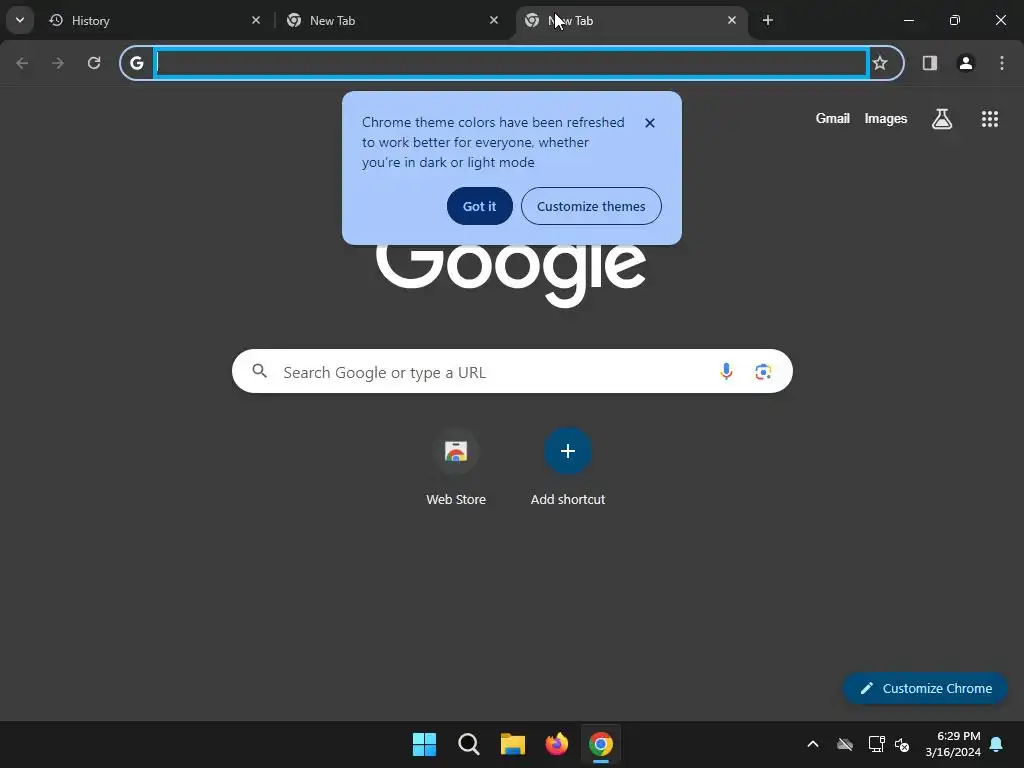Open the Chrome side panel
1024x768 pixels.
pos(930,63)
